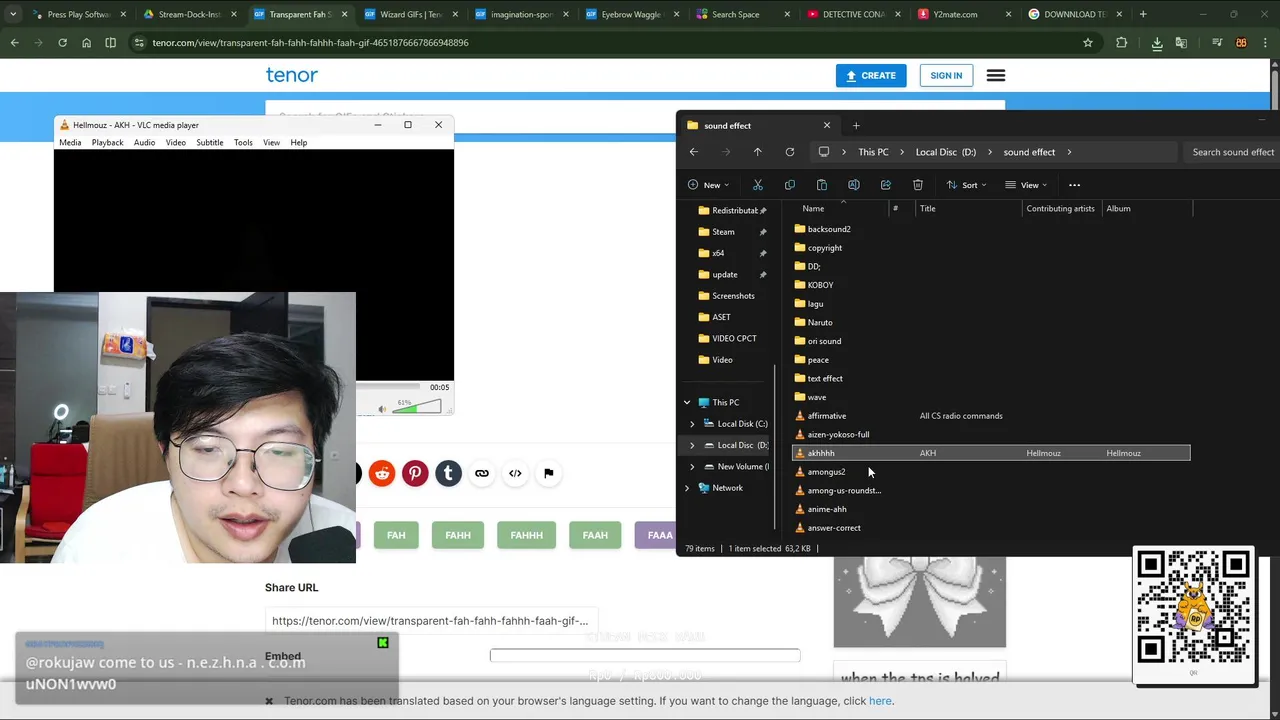Click the Tenor CREATE button

tap(871, 76)
